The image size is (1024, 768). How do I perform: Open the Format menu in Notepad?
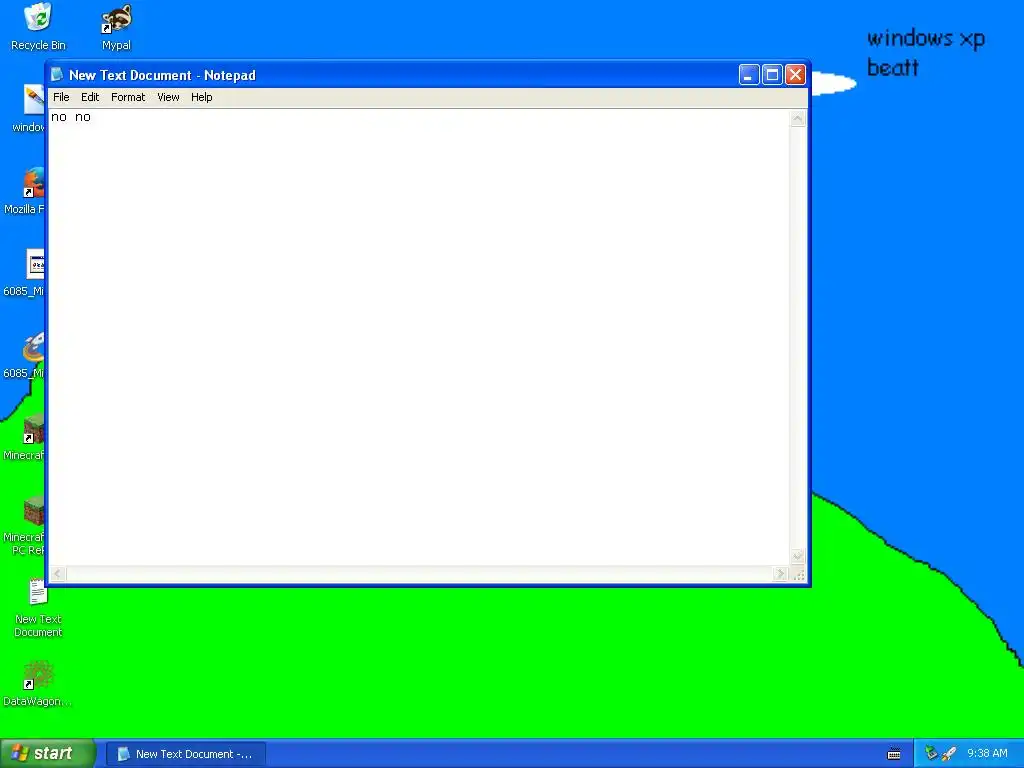point(128,97)
